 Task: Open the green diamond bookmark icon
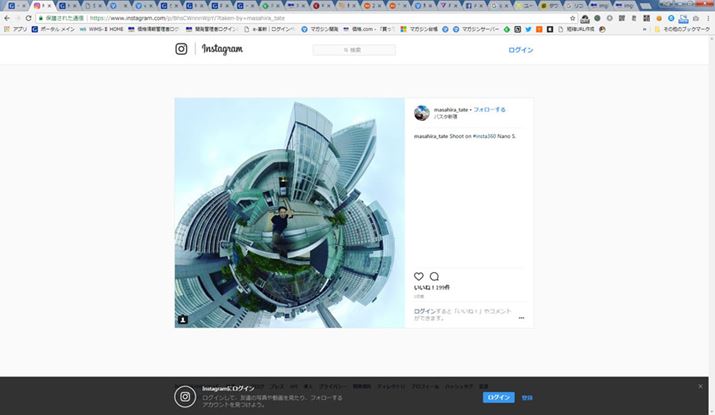click(x=507, y=29)
